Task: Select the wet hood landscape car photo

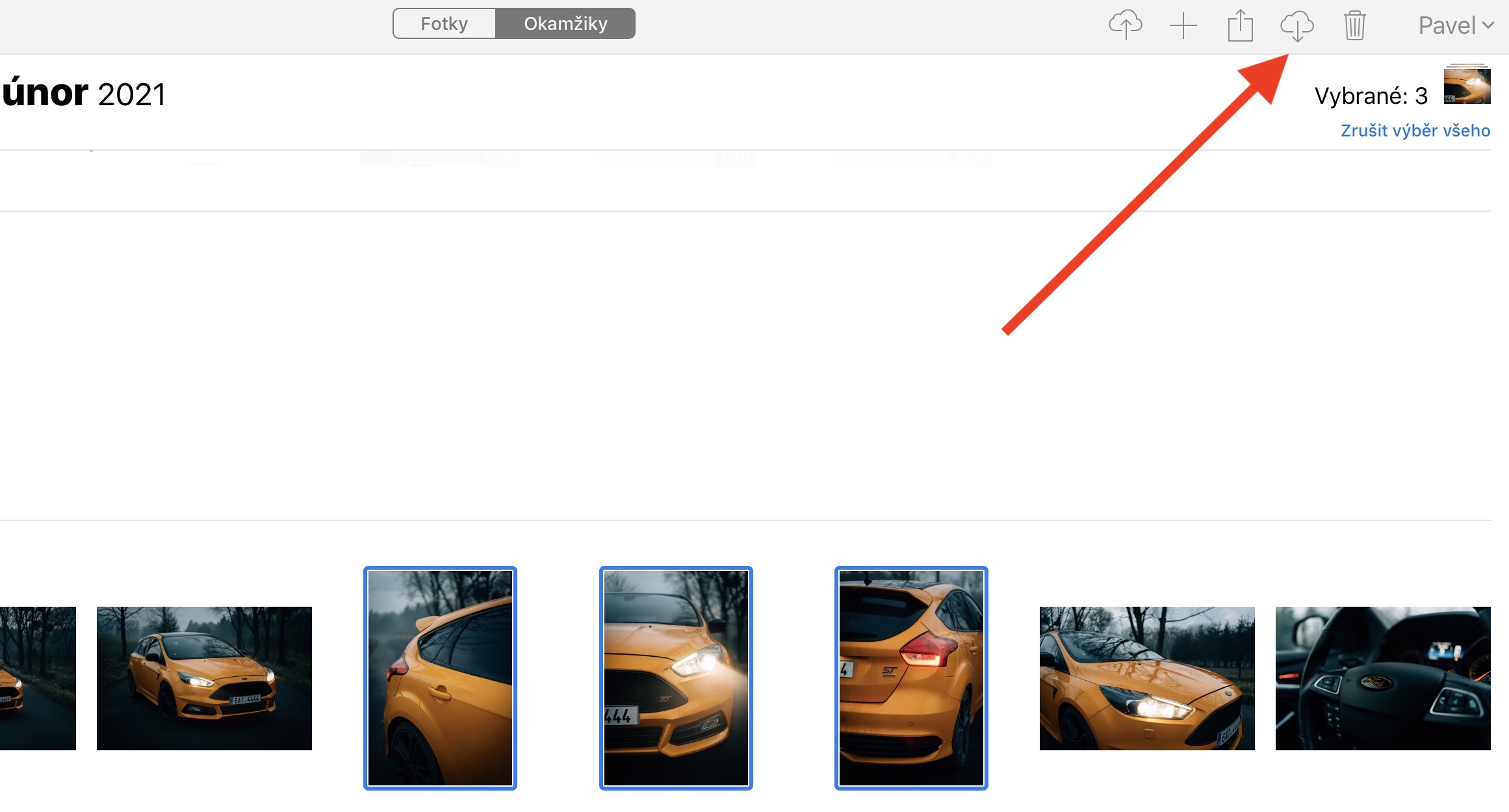Action: (1147, 678)
